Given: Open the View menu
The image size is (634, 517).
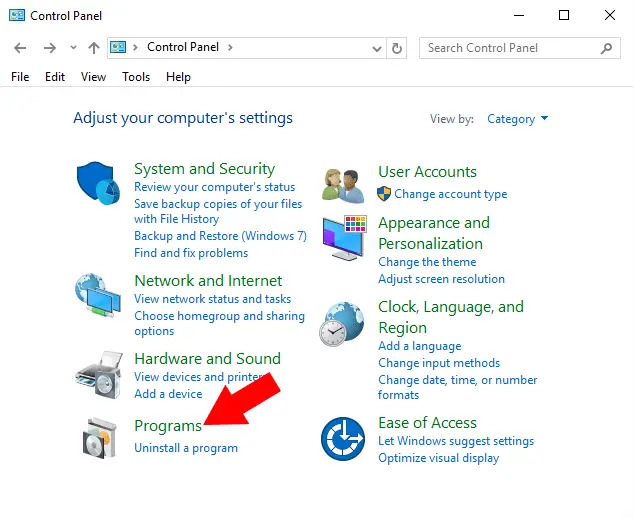Looking at the screenshot, I should pos(93,77).
